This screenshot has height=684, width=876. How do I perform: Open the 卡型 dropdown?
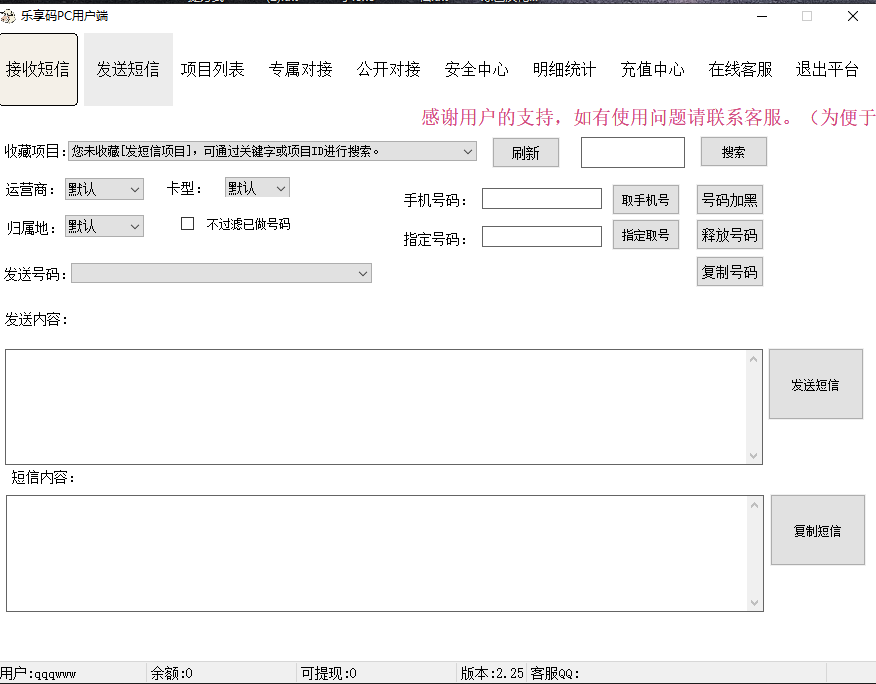click(x=257, y=188)
